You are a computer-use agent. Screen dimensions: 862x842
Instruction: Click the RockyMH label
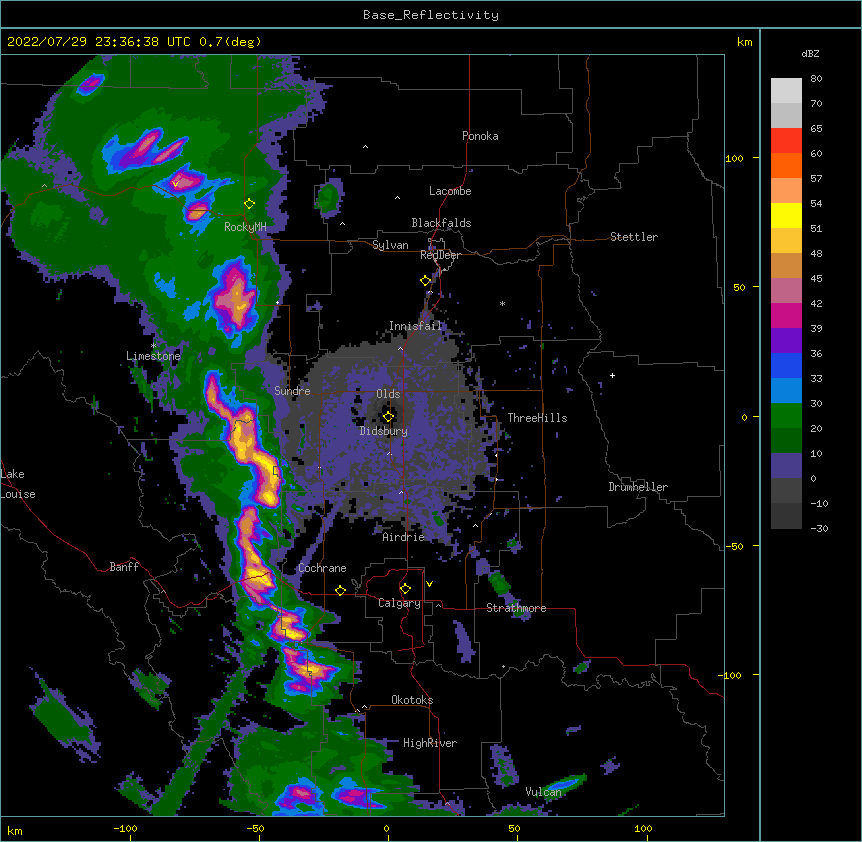[245, 227]
